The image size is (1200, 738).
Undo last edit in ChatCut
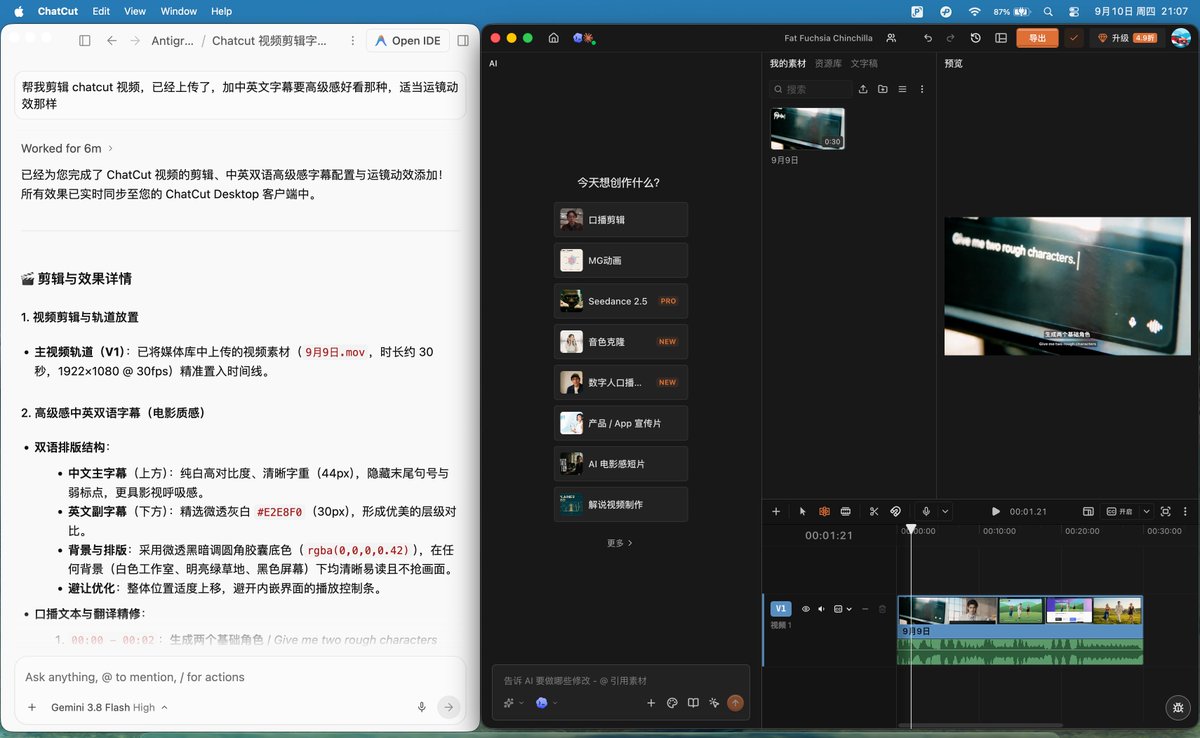928,38
